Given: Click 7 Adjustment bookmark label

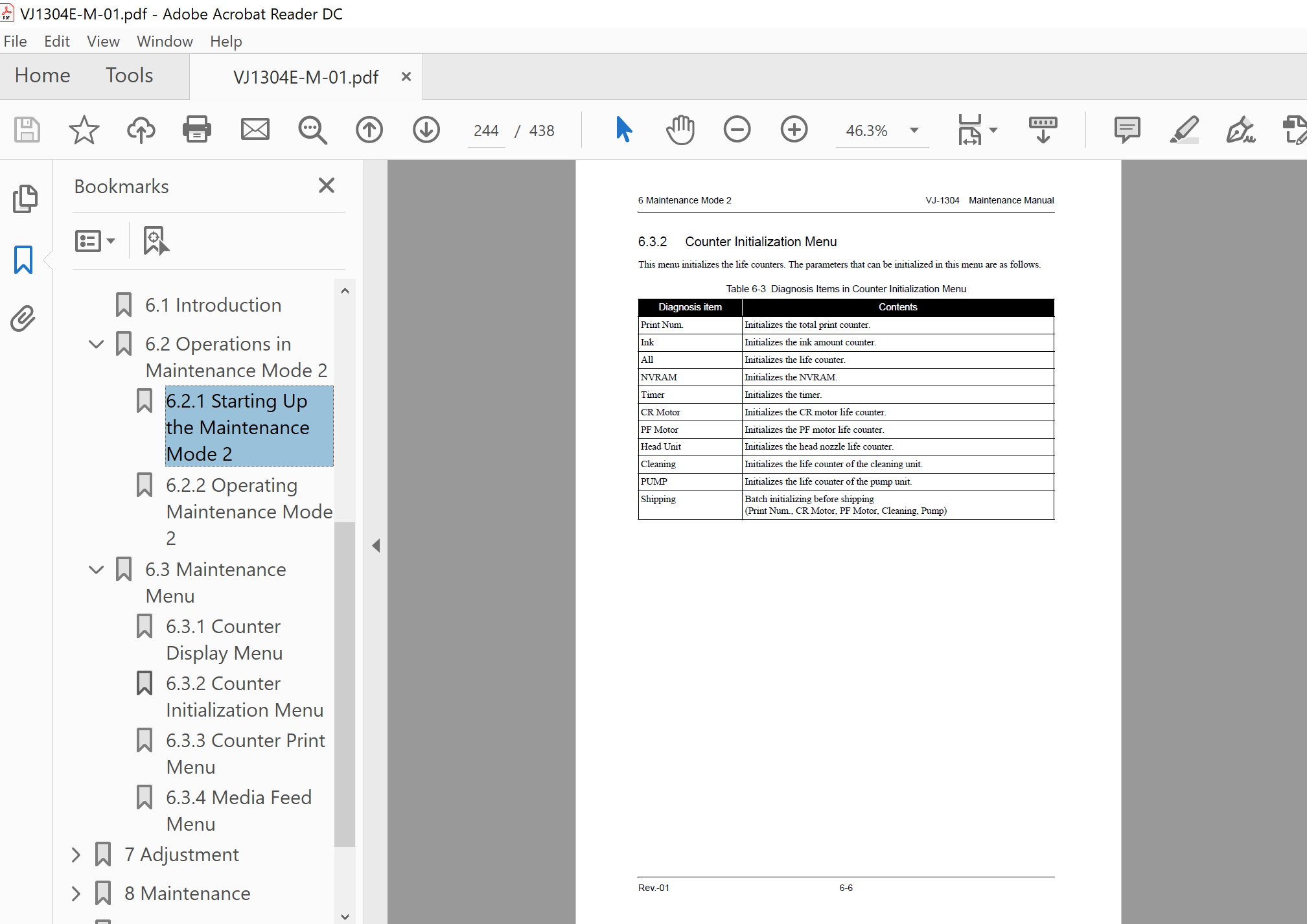Looking at the screenshot, I should tap(181, 855).
